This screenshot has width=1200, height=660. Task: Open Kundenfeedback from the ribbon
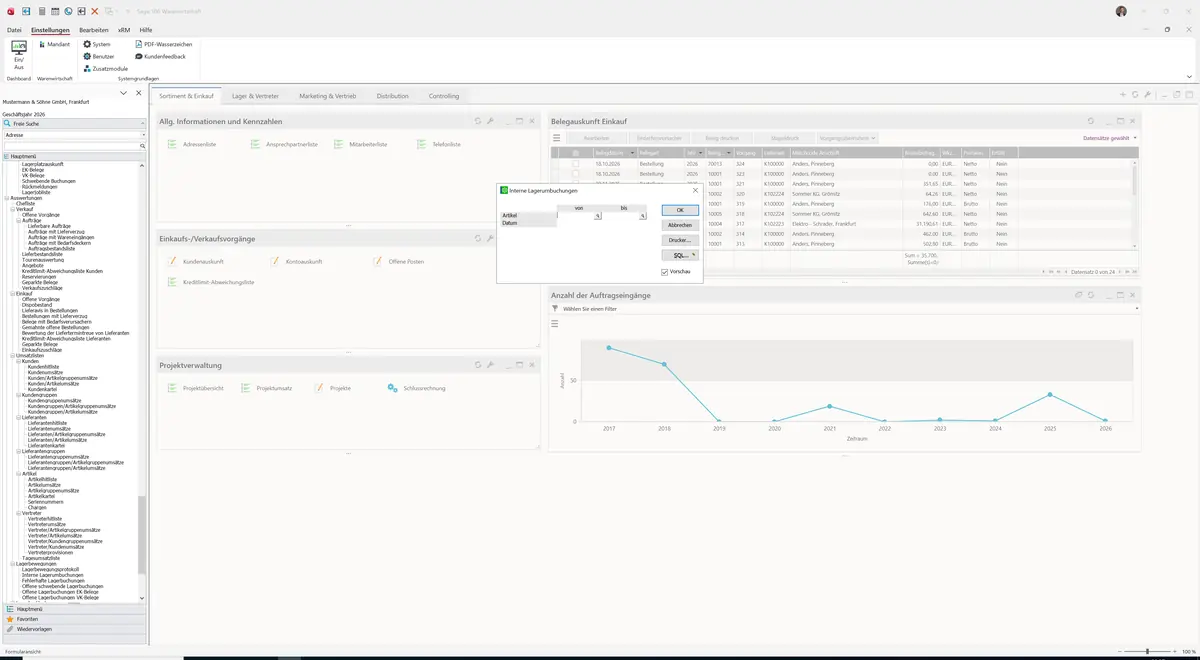(x=160, y=56)
